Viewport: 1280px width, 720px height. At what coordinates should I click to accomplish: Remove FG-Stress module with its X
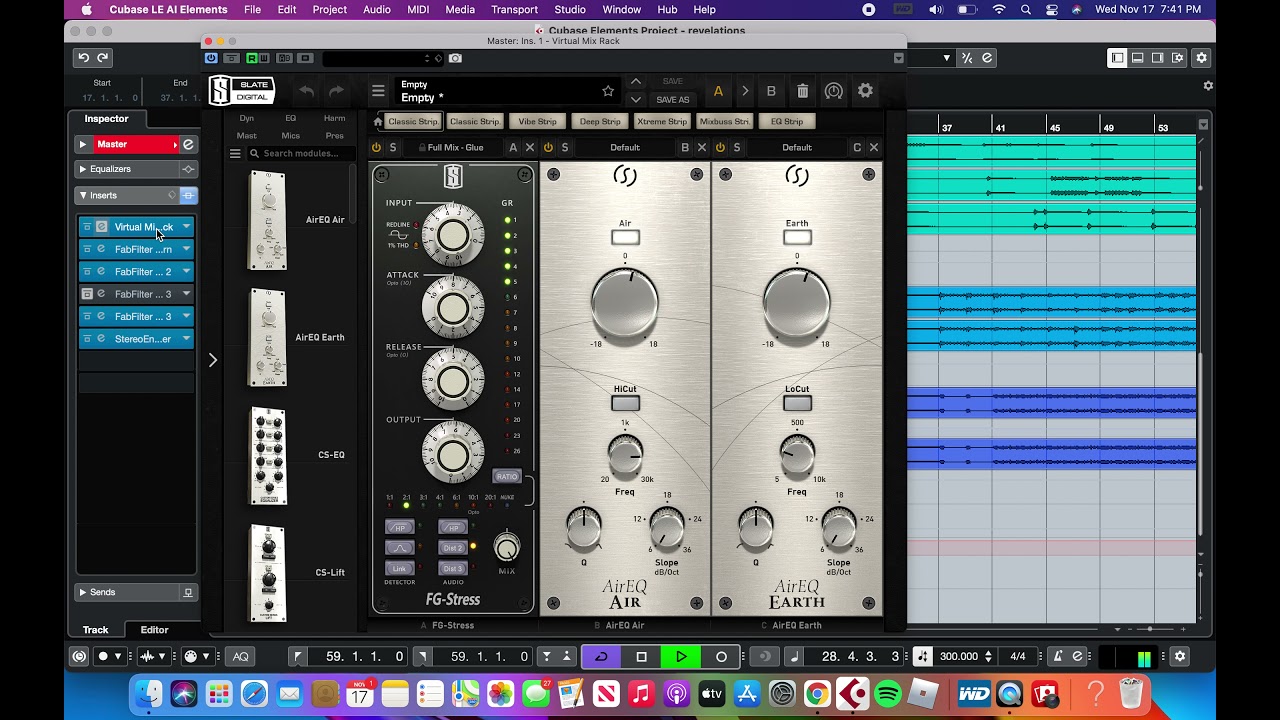pyautogui.click(x=530, y=147)
